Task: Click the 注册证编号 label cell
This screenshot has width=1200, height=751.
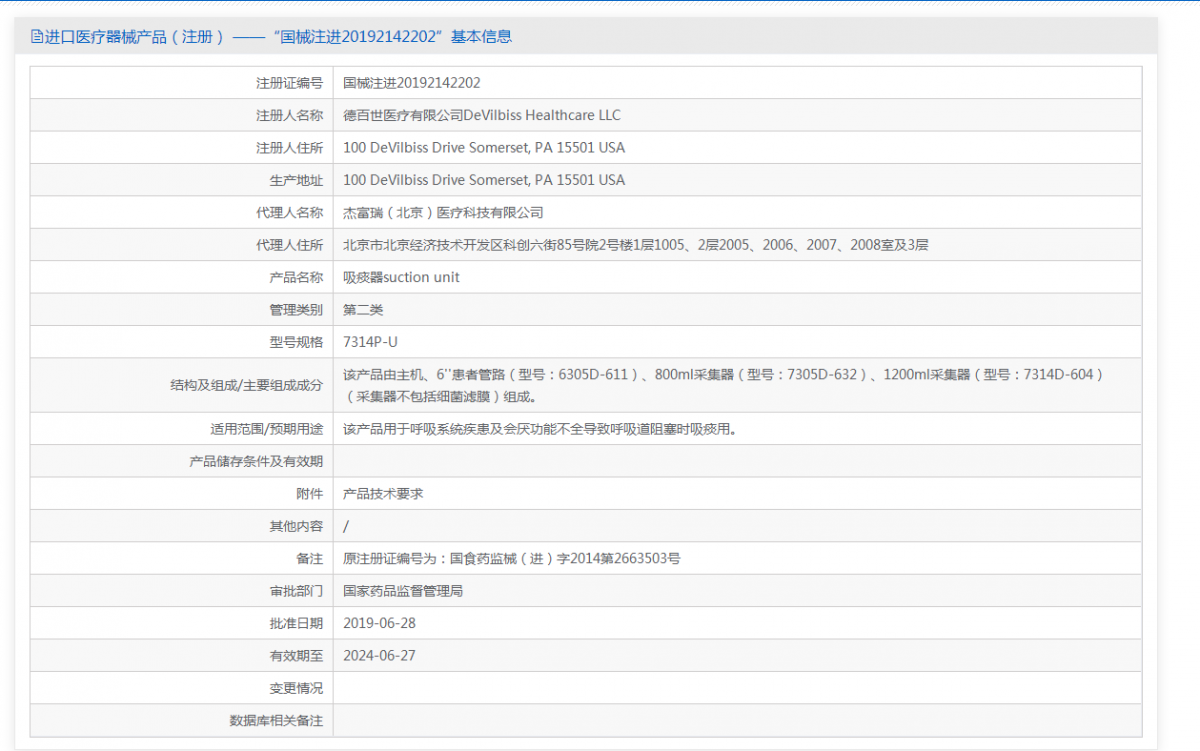Action: click(290, 83)
